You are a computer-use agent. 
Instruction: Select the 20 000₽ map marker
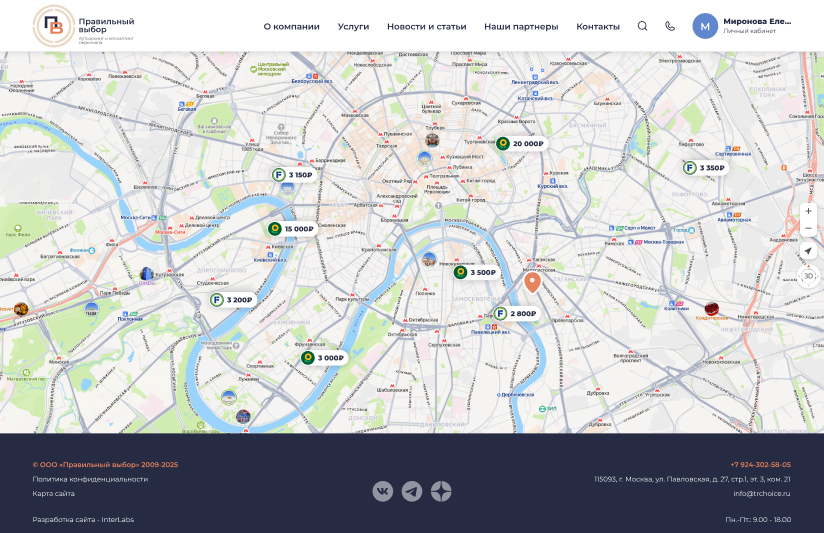coord(521,144)
